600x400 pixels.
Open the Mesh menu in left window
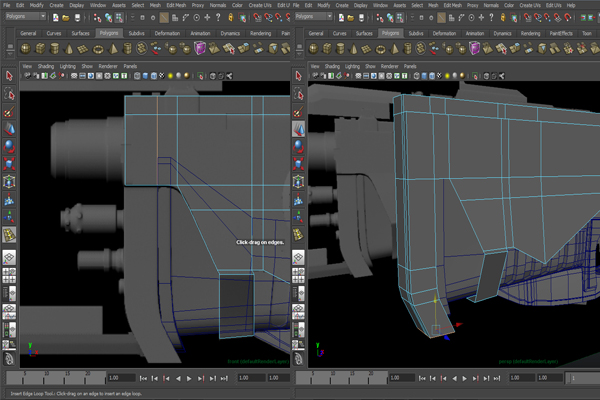click(x=155, y=5)
